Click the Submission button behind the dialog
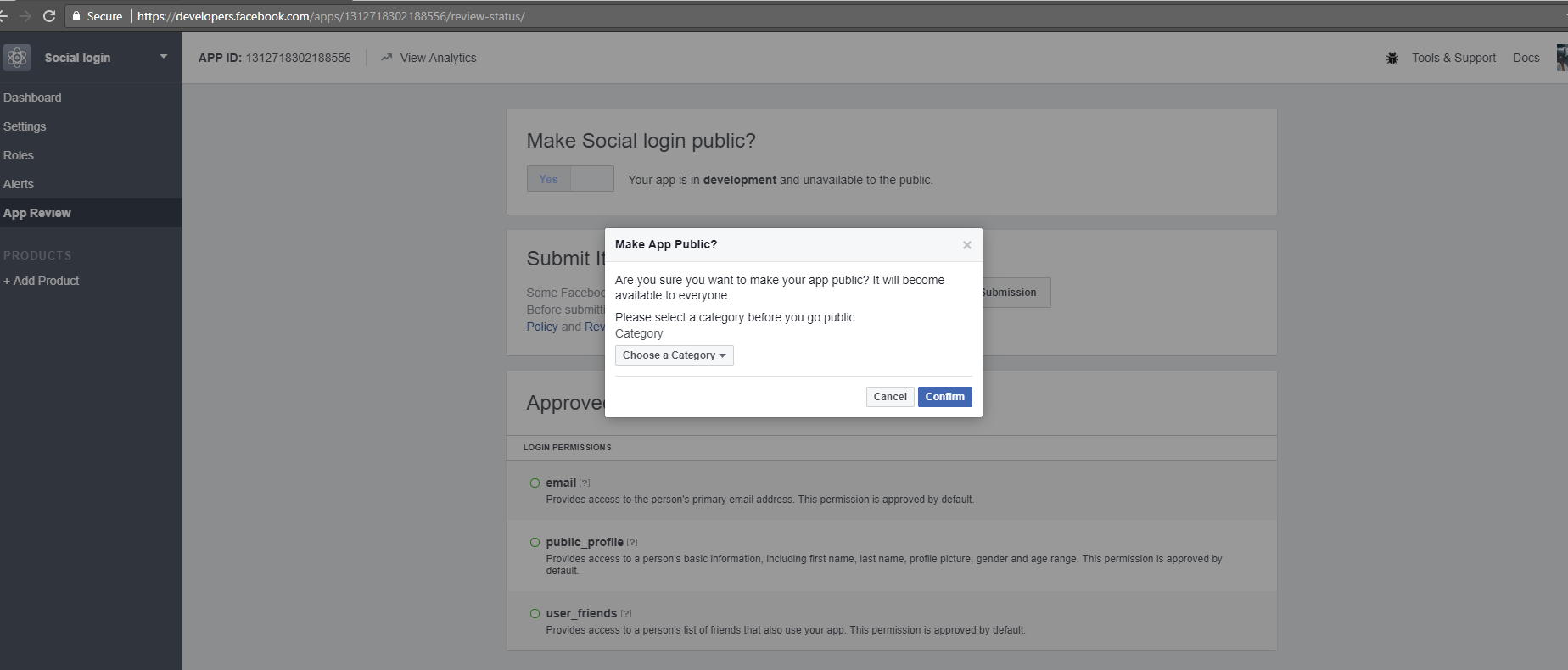The width and height of the screenshot is (1568, 670). 1016,293
